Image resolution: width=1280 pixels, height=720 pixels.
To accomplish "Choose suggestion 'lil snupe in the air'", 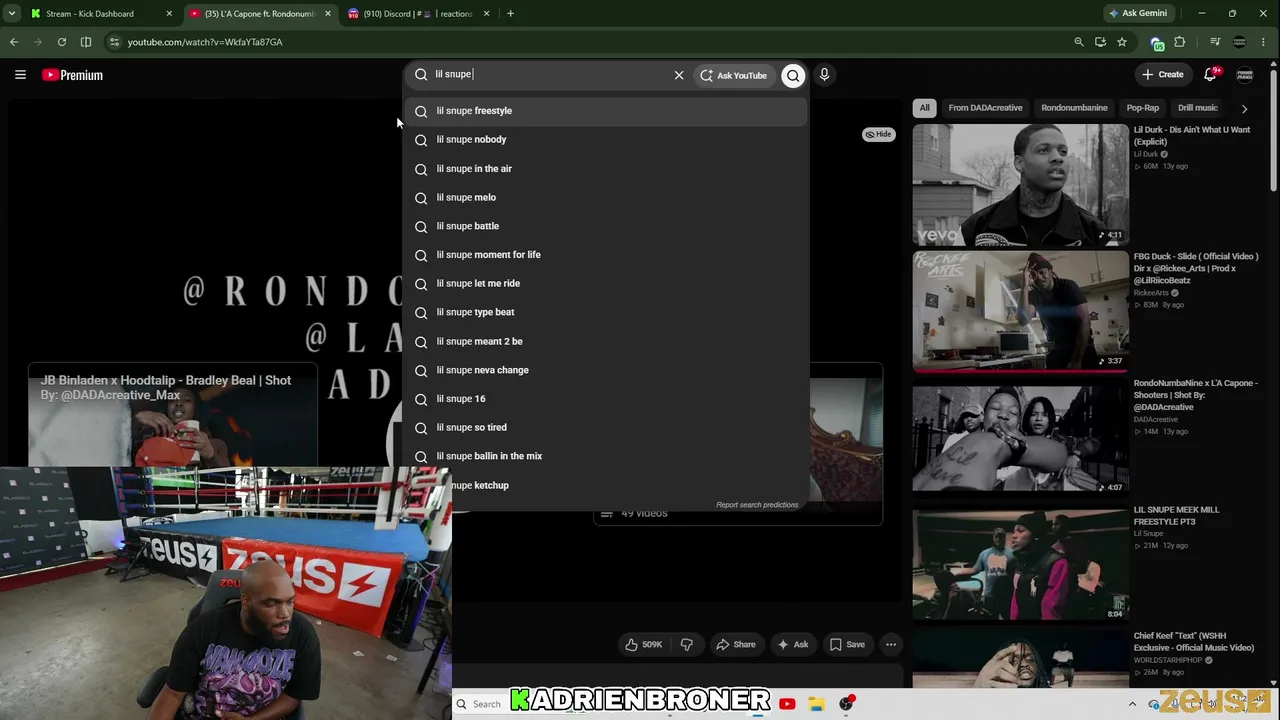I will [605, 169].
